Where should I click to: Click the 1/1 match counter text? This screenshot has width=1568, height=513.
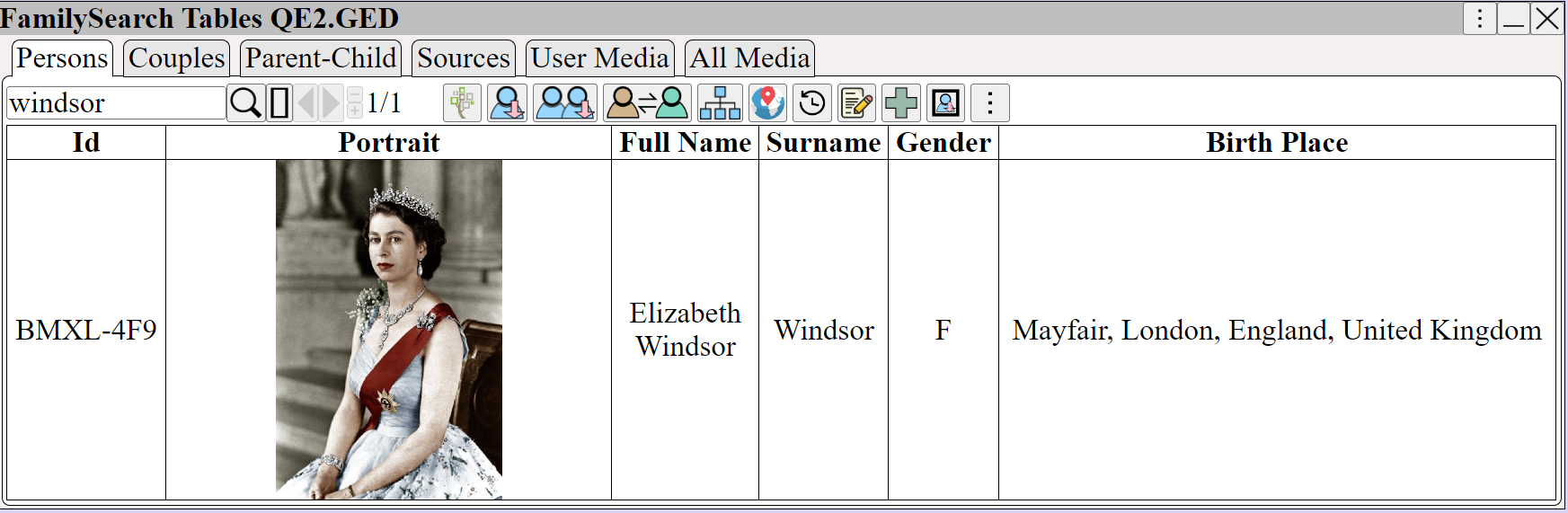[x=384, y=102]
